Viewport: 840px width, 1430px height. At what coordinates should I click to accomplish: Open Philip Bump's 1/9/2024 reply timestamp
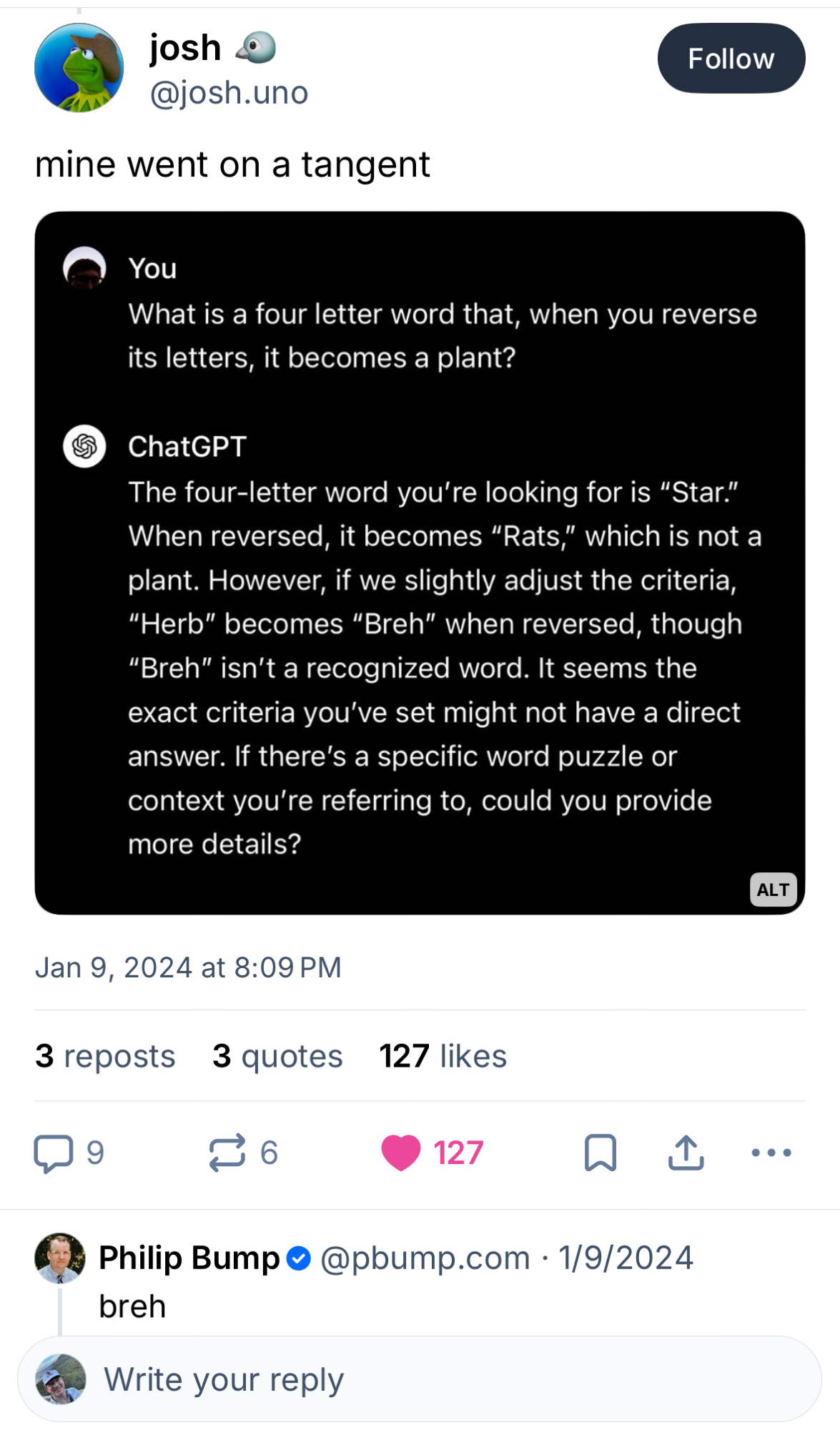(626, 1258)
